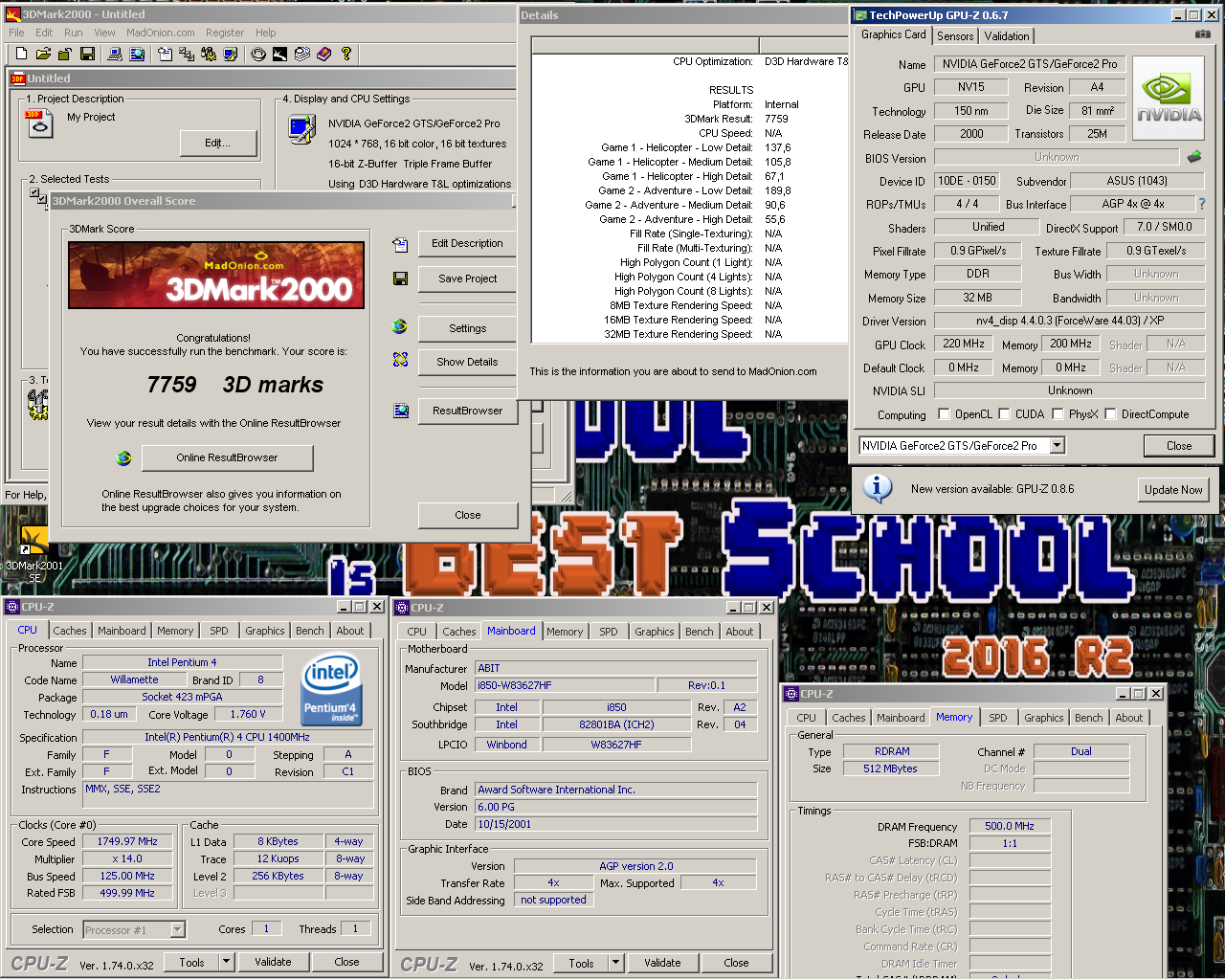Viewport: 1225px width, 980px height.
Task: Click the yellow question mark toolbar icon
Action: pos(345,54)
